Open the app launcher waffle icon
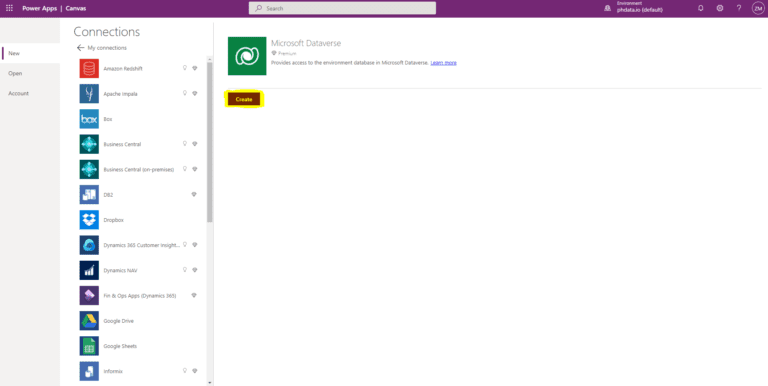 click(x=9, y=8)
